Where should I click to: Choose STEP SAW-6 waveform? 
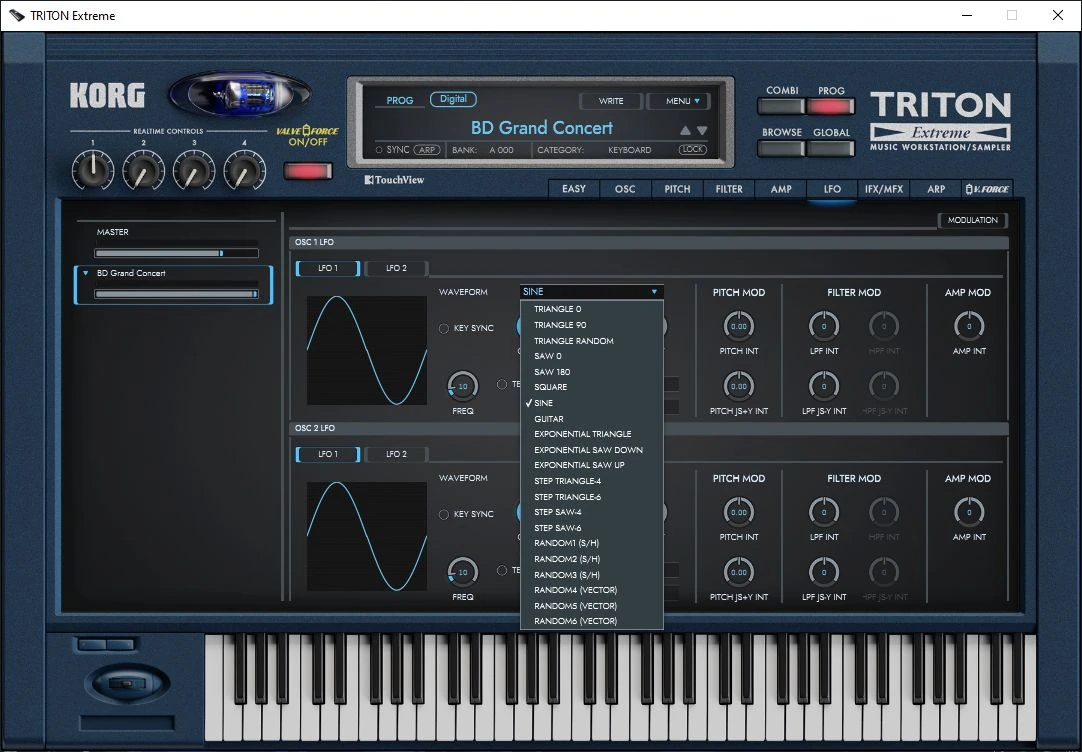(591, 528)
